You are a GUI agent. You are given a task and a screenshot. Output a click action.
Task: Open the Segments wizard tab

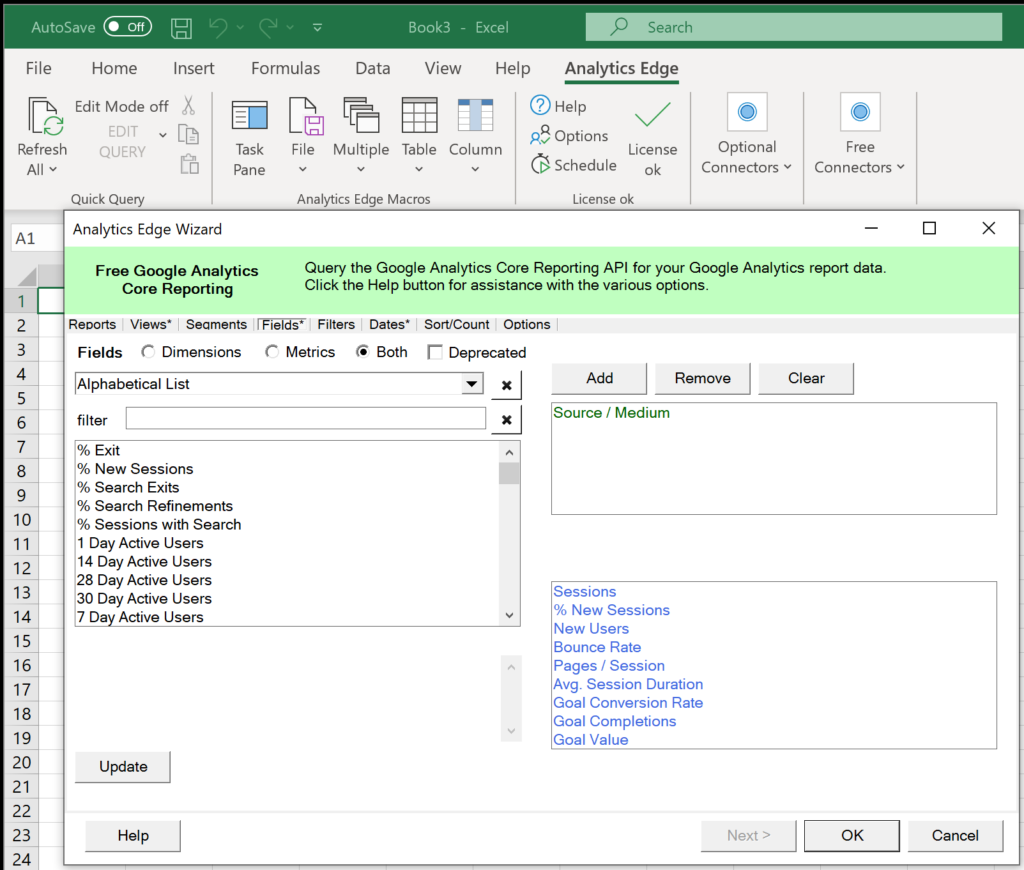(x=216, y=325)
